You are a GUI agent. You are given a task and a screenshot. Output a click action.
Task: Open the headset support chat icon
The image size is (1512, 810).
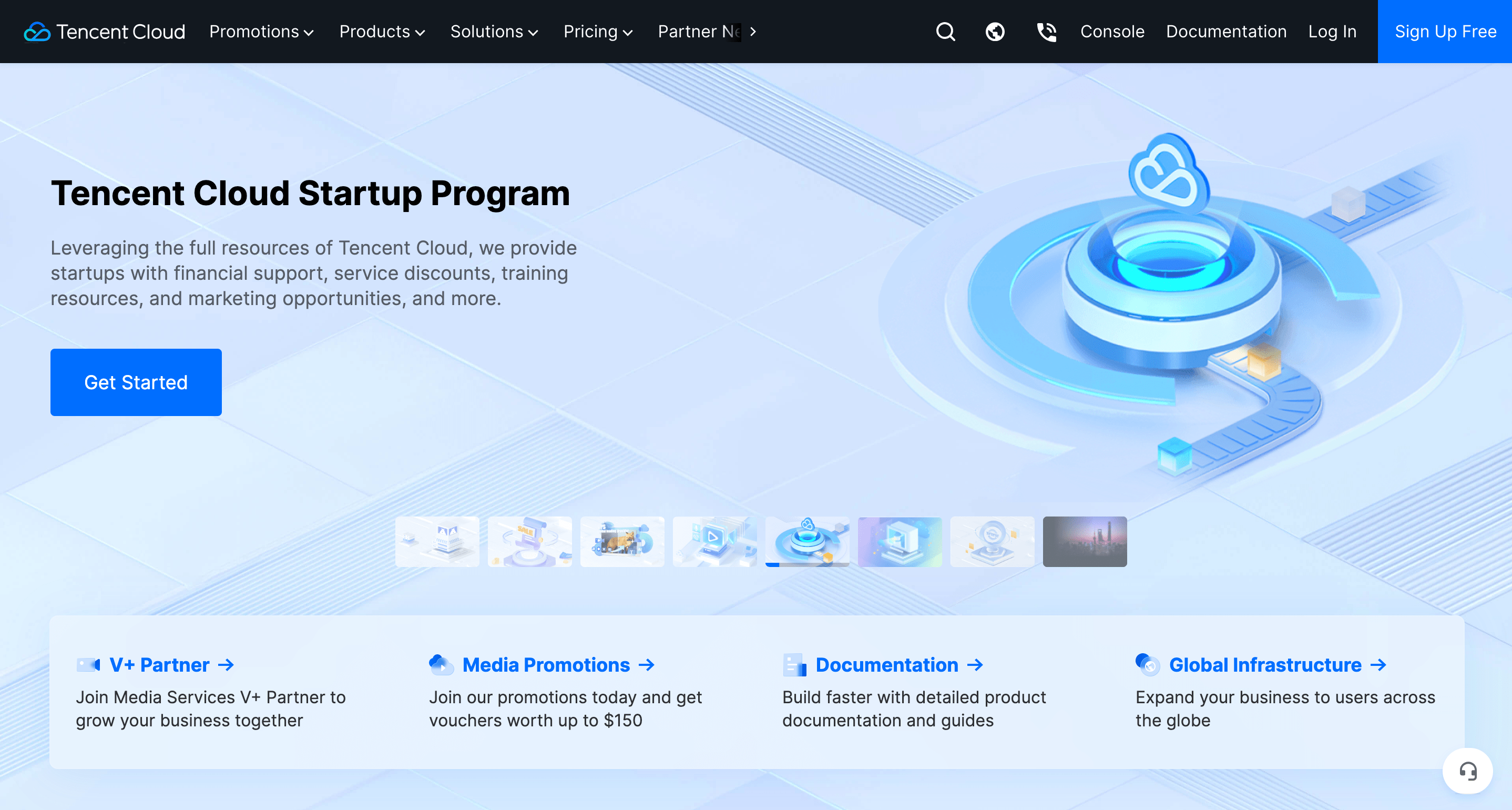[x=1467, y=771]
